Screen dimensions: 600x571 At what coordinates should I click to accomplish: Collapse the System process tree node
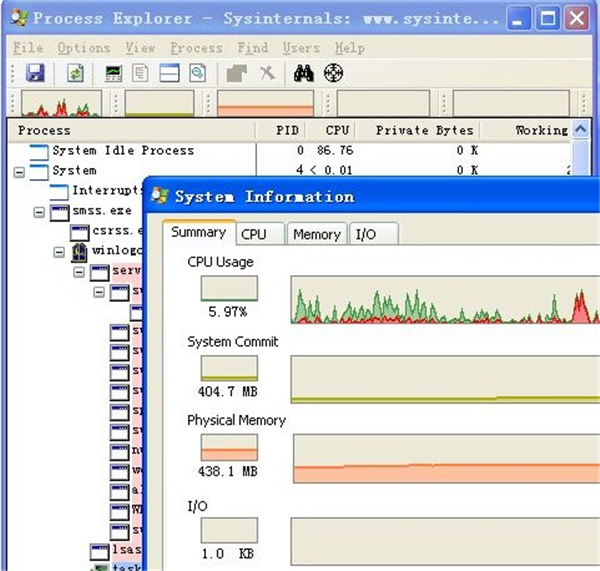(18, 171)
